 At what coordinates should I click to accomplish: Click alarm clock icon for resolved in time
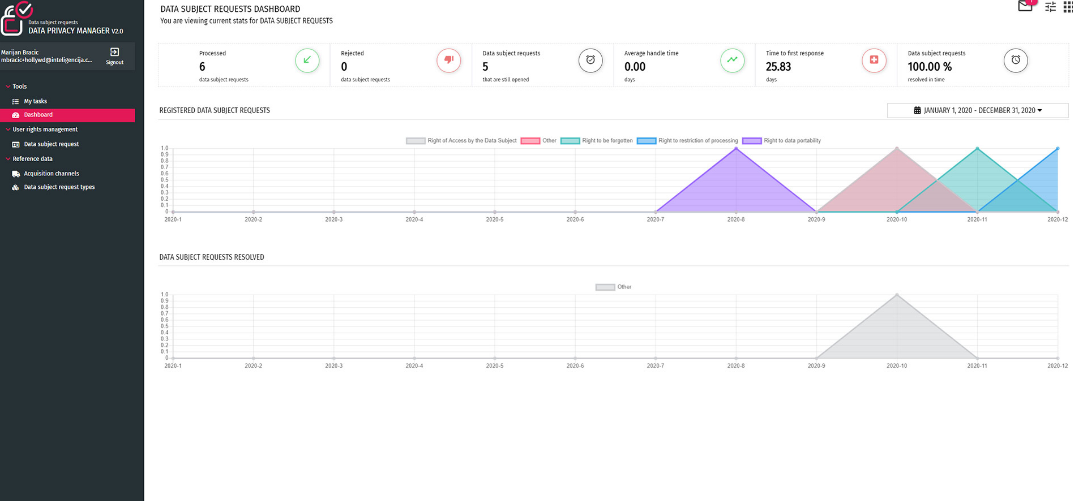point(1016,60)
